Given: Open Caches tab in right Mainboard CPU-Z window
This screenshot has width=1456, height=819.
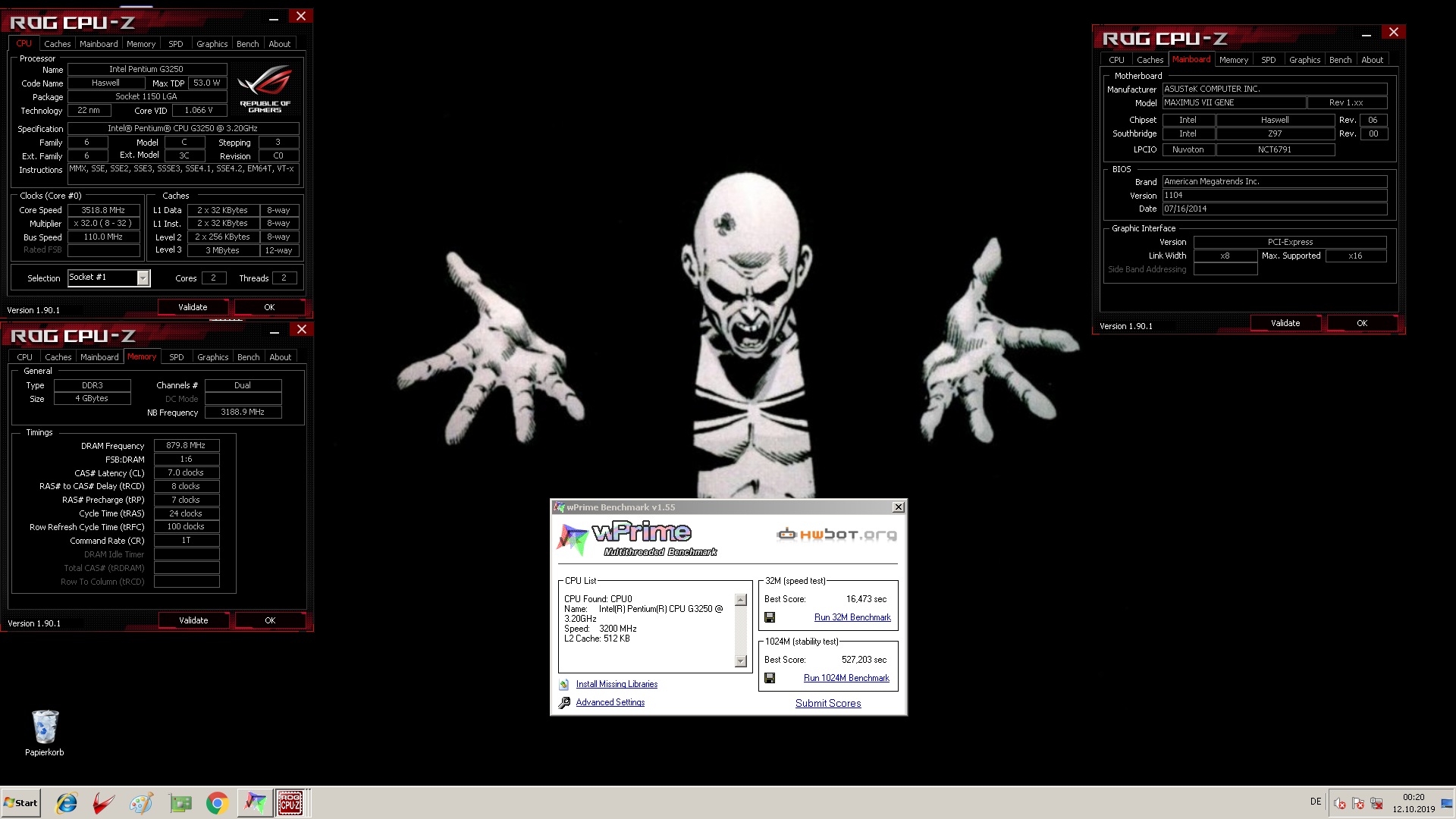Looking at the screenshot, I should pos(1150,60).
